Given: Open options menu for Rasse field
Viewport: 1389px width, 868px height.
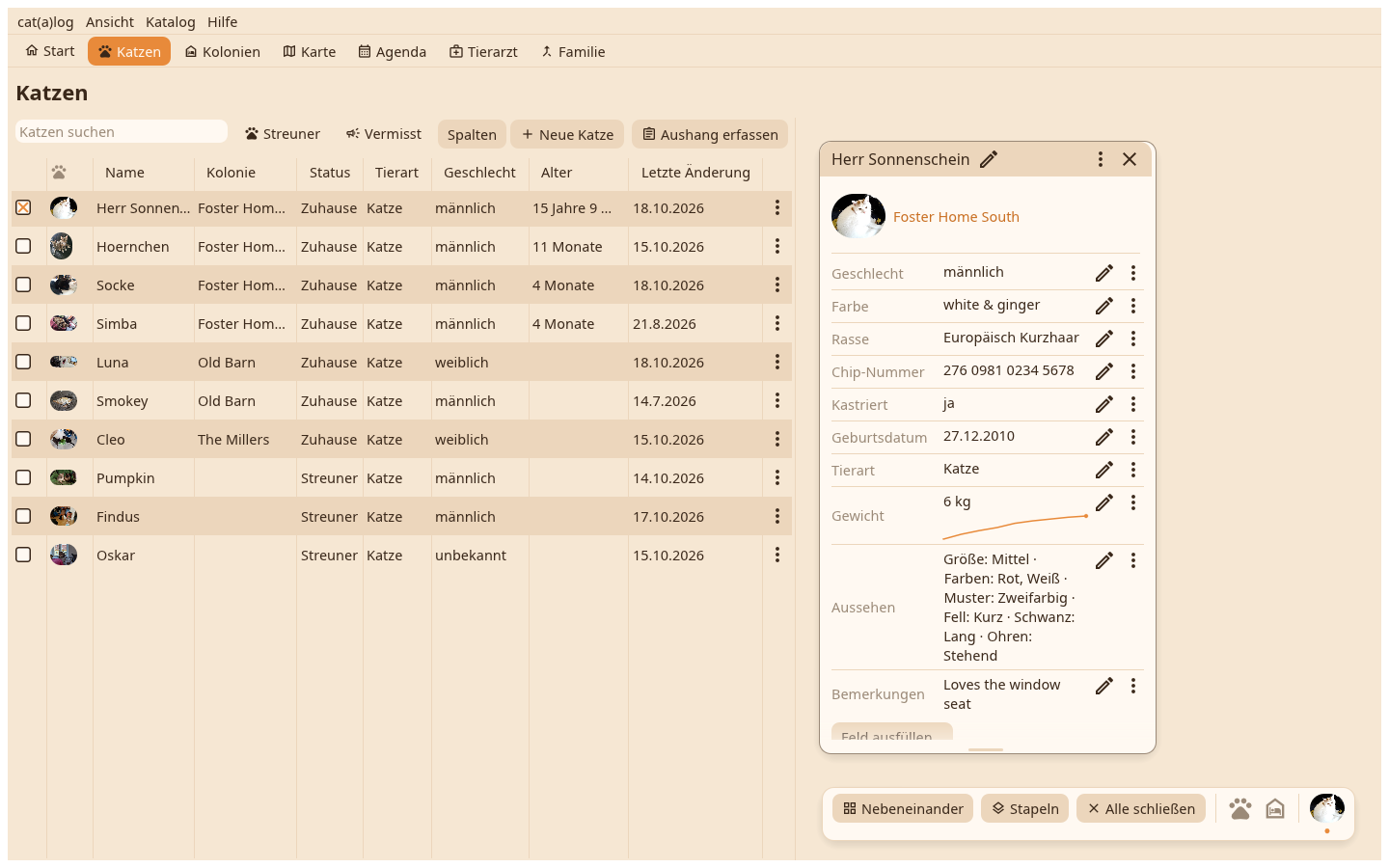Looking at the screenshot, I should [x=1133, y=339].
